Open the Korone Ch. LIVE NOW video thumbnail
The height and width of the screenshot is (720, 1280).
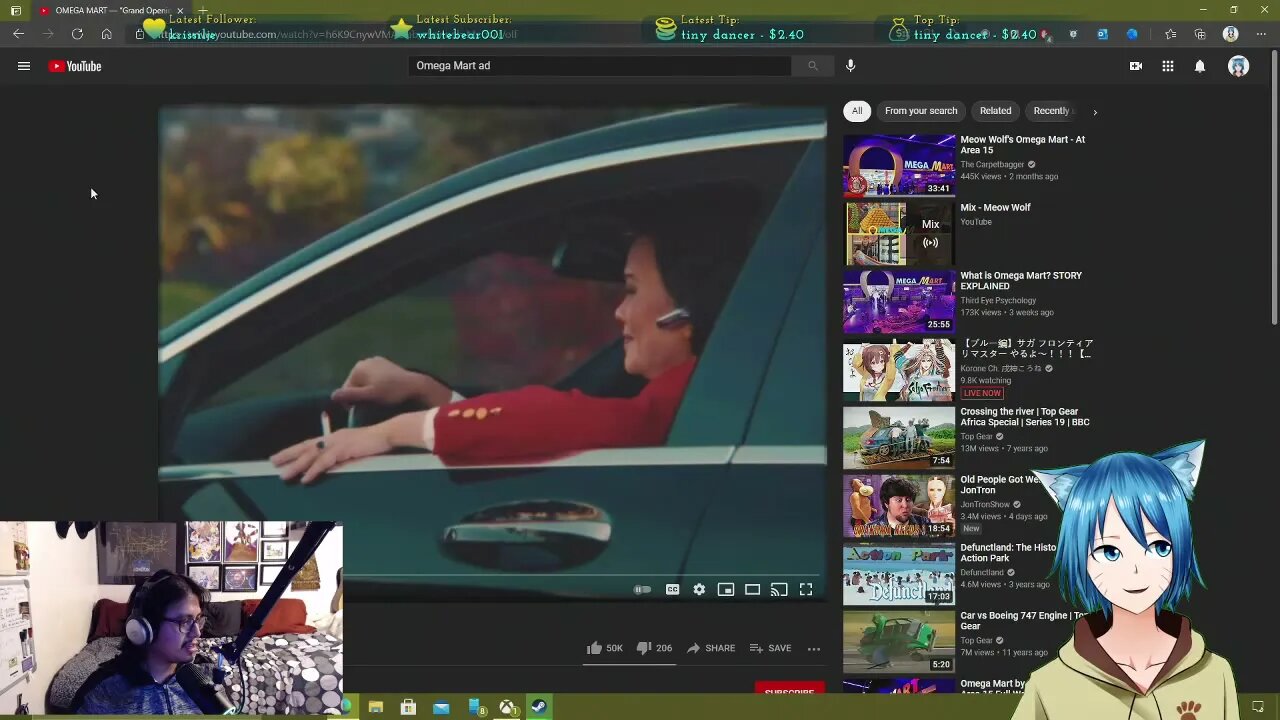click(x=899, y=369)
